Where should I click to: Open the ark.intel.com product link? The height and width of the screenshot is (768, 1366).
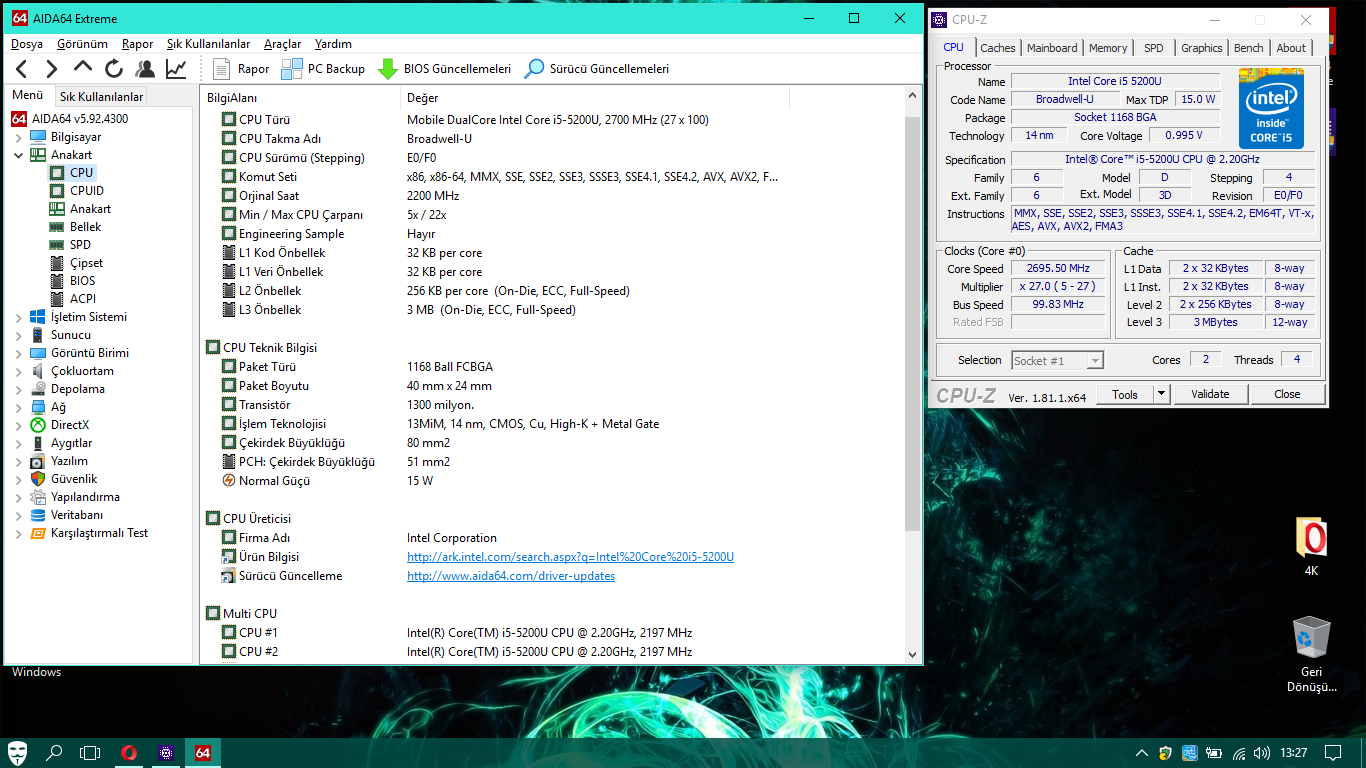[570, 557]
